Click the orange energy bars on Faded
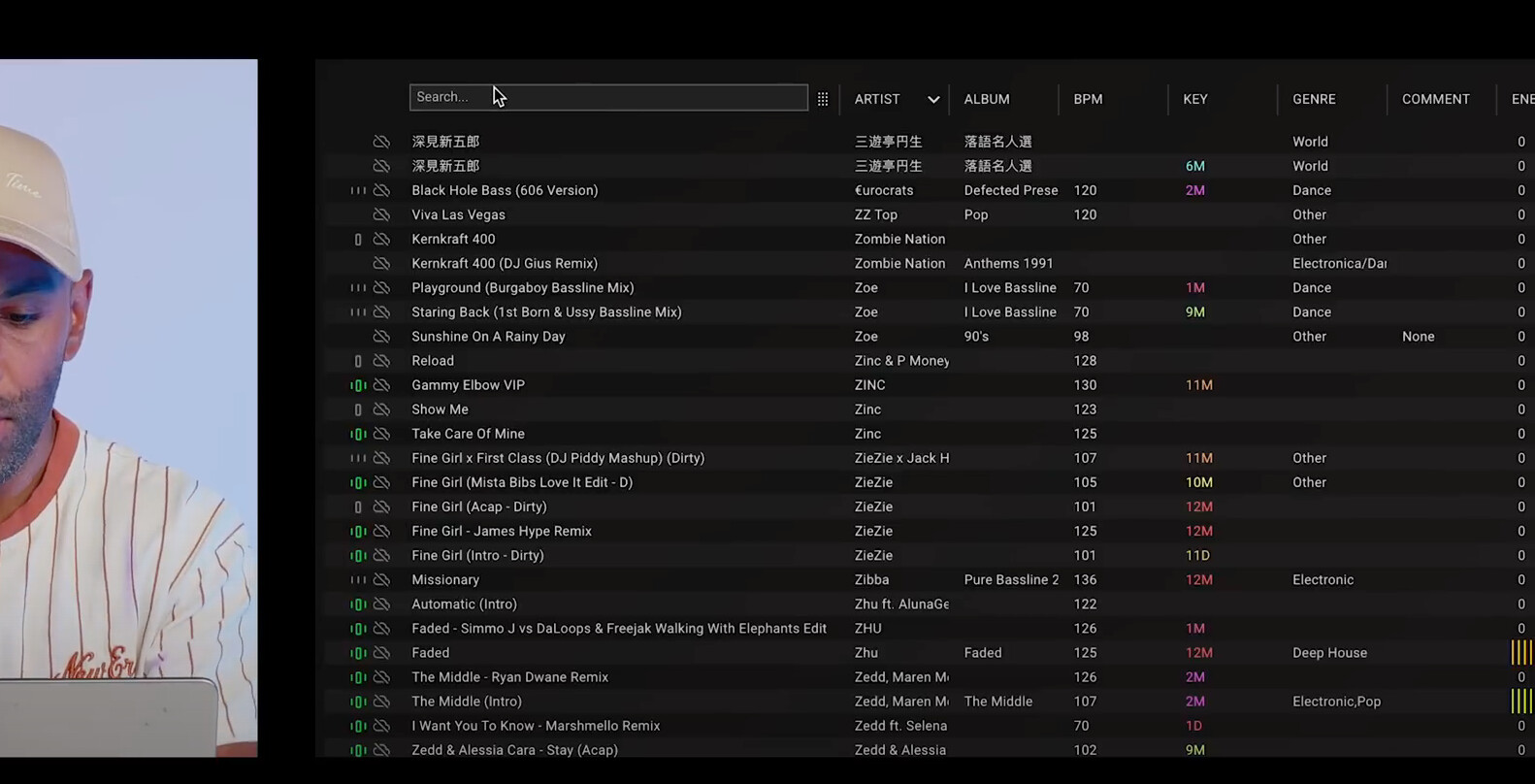This screenshot has height=784, width=1535. [1521, 653]
